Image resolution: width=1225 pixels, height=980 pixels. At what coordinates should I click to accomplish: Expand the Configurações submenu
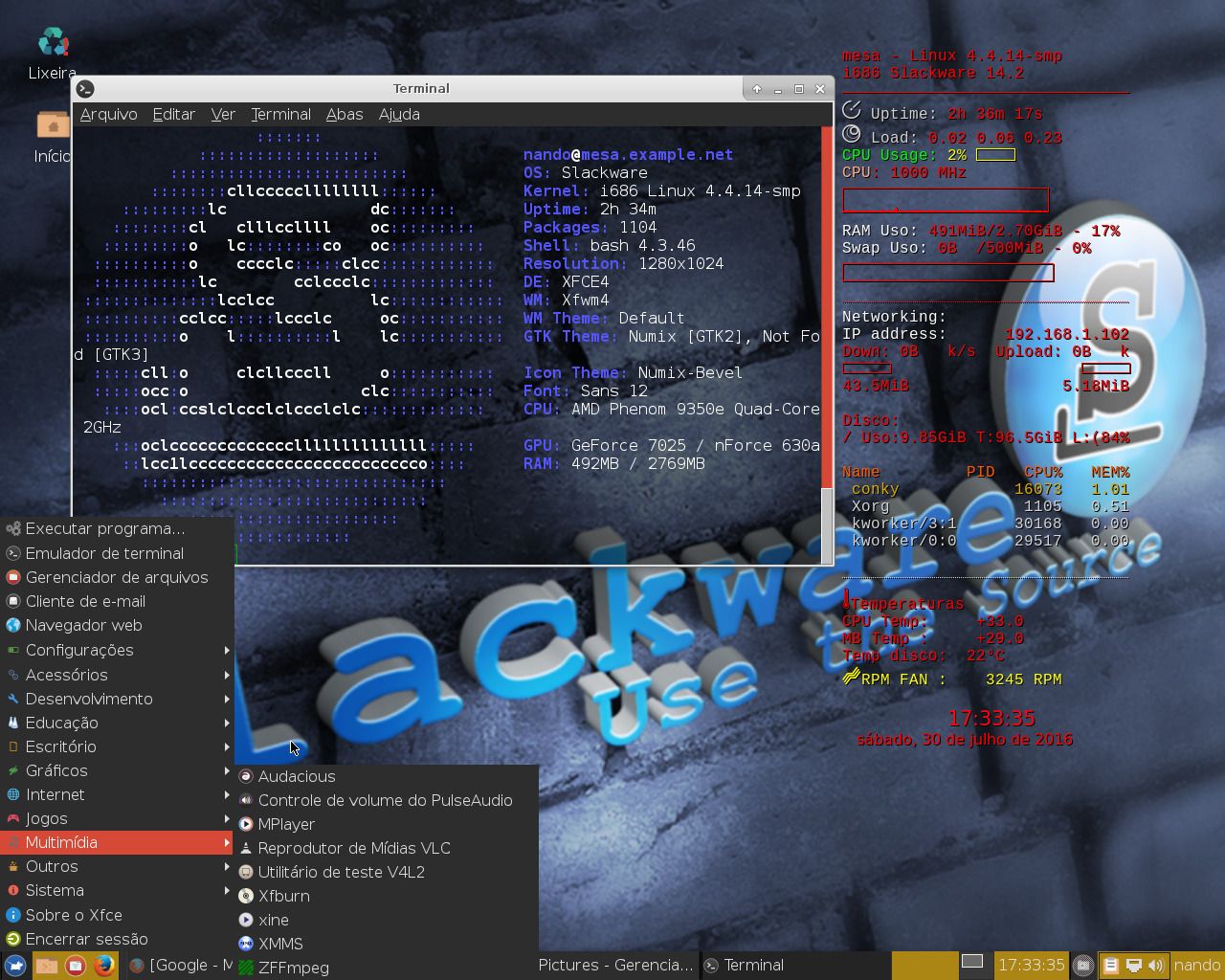(117, 650)
